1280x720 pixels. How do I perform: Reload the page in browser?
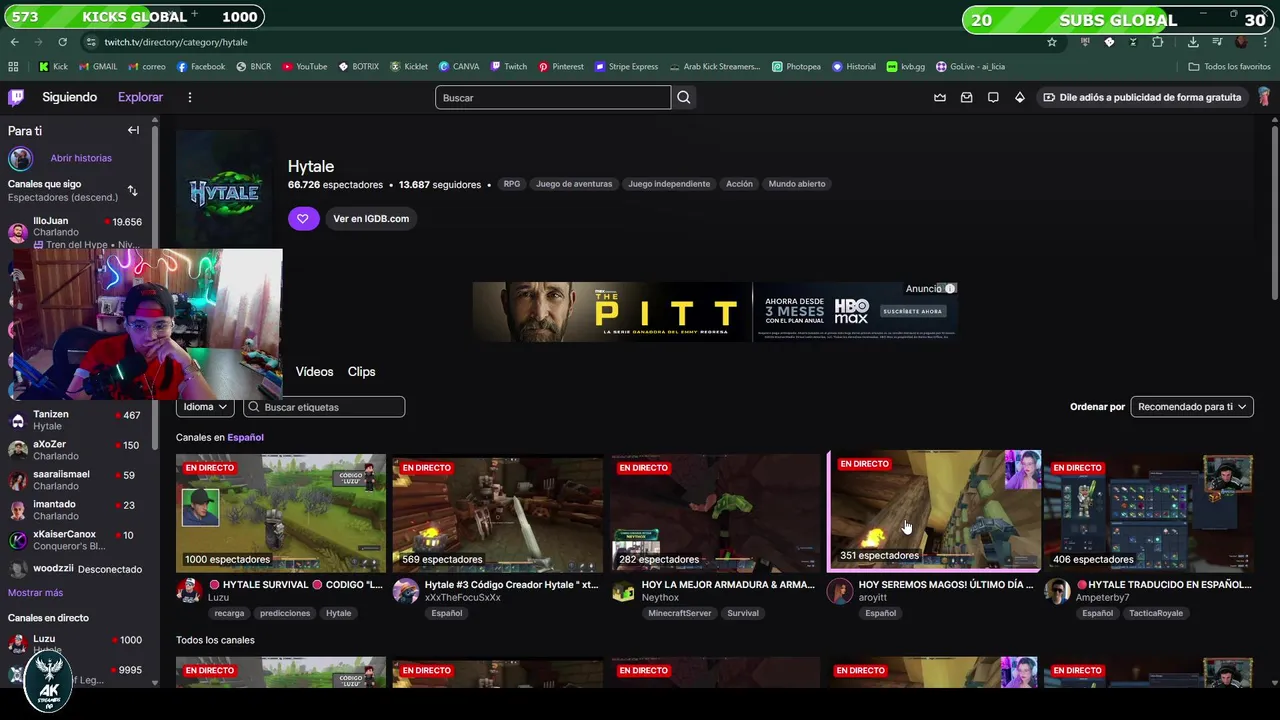pos(62,42)
